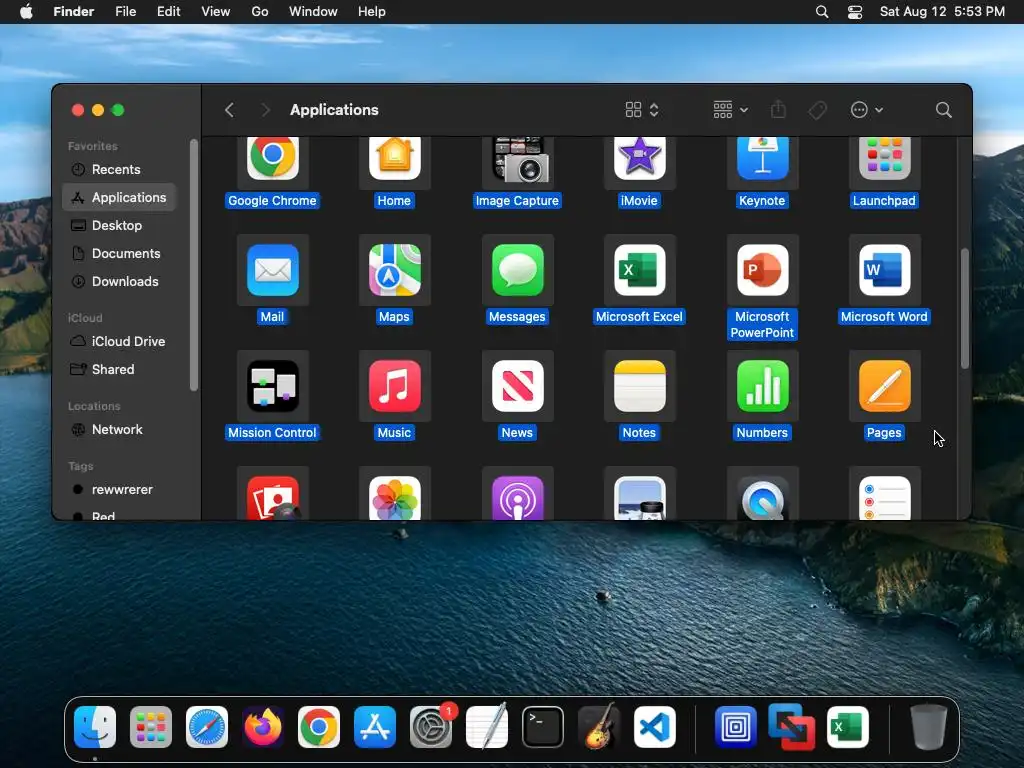Select the QuickTime Player app icon
1024x768 pixels.
tap(762, 498)
